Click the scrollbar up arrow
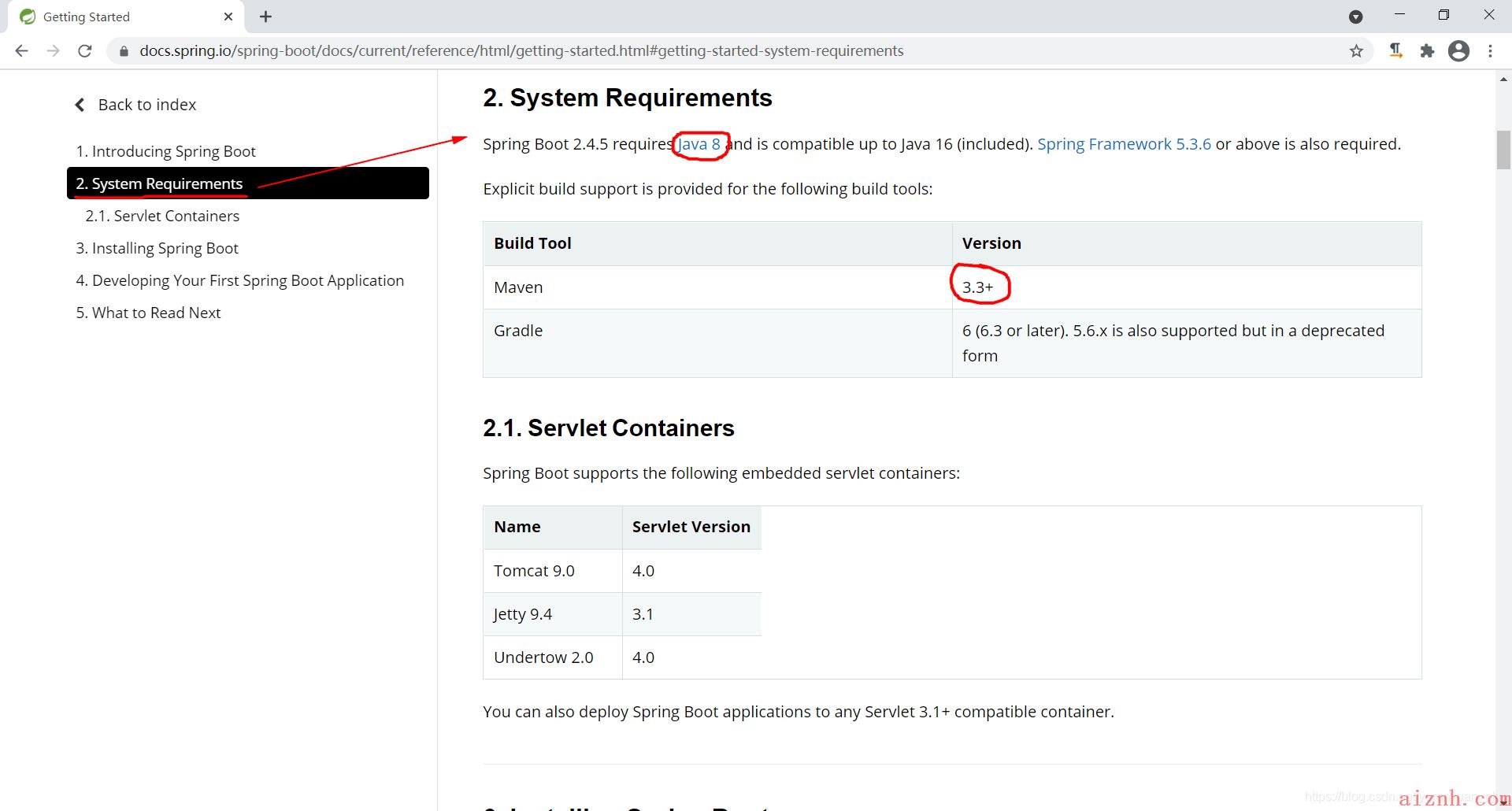The image size is (1512, 811). 1503,80
